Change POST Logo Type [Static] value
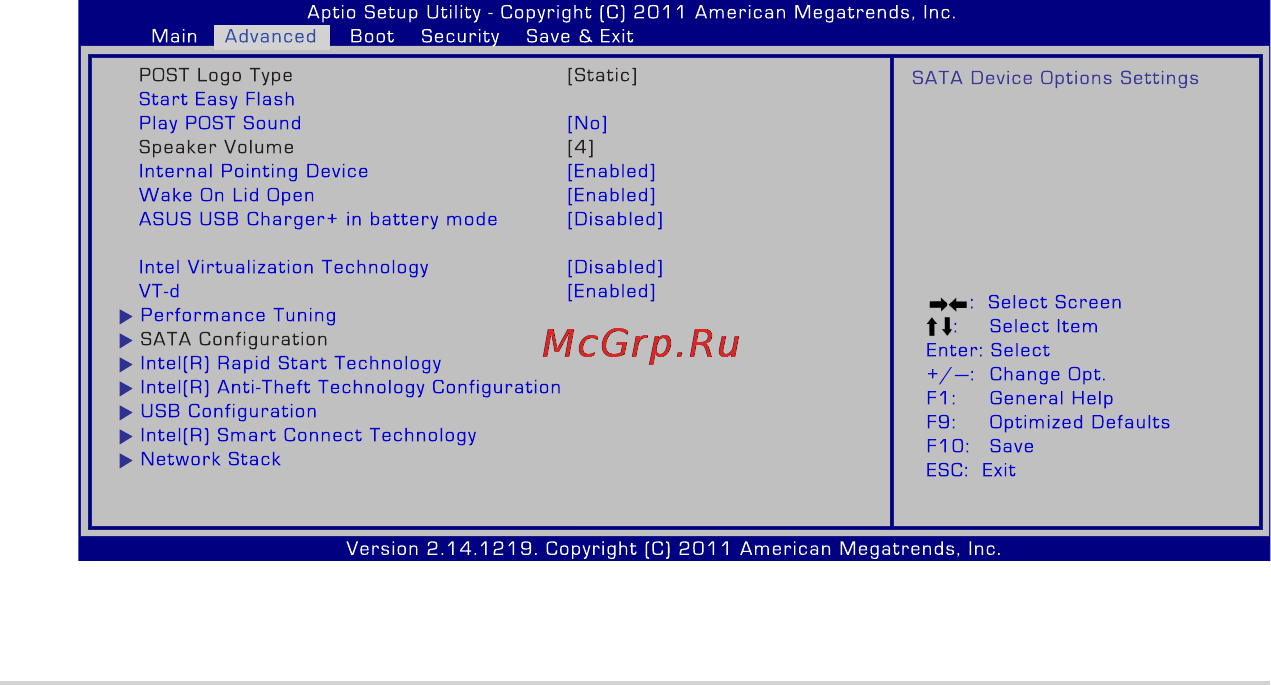 pyautogui.click(x=602, y=76)
